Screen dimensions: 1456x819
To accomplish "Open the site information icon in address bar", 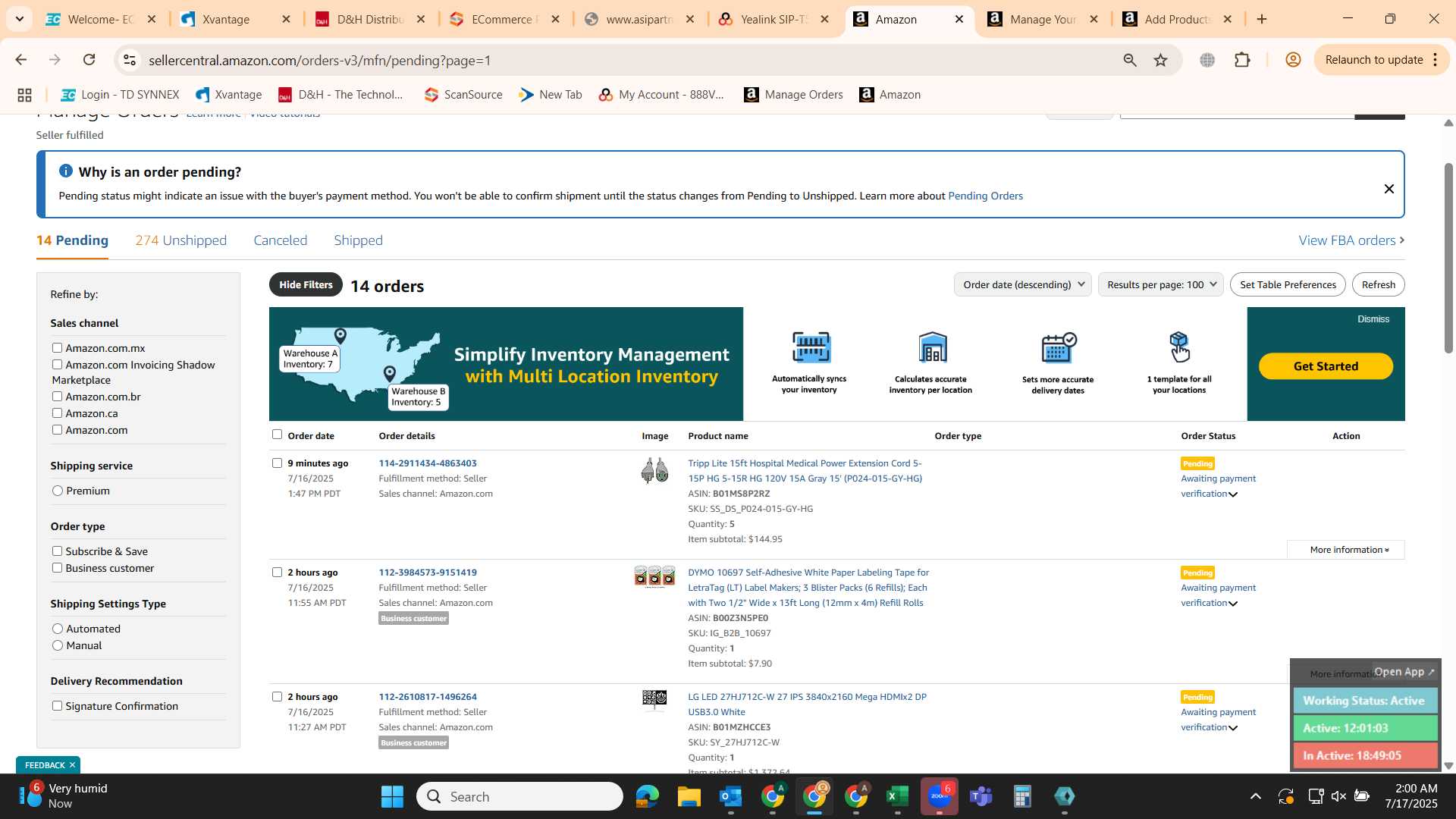I will pyautogui.click(x=130, y=60).
